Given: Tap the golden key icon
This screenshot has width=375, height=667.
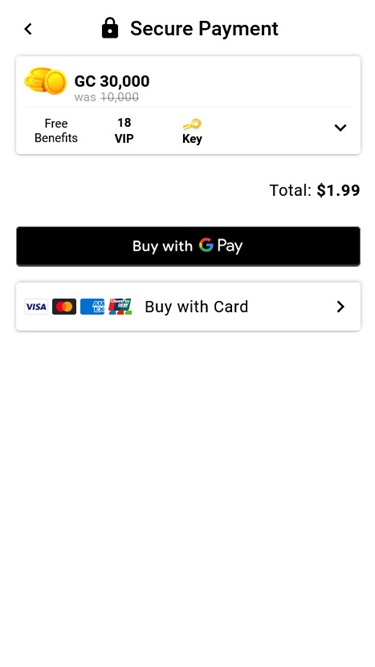Looking at the screenshot, I should coord(192,125).
